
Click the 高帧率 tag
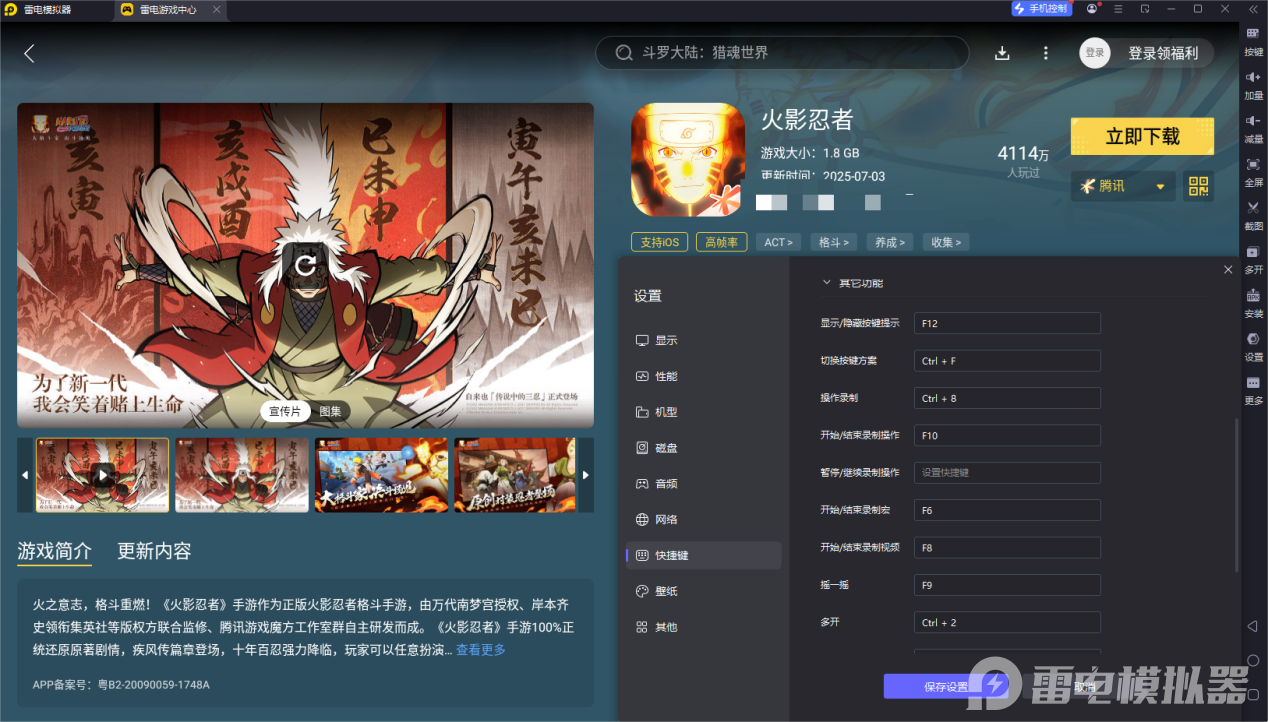721,242
